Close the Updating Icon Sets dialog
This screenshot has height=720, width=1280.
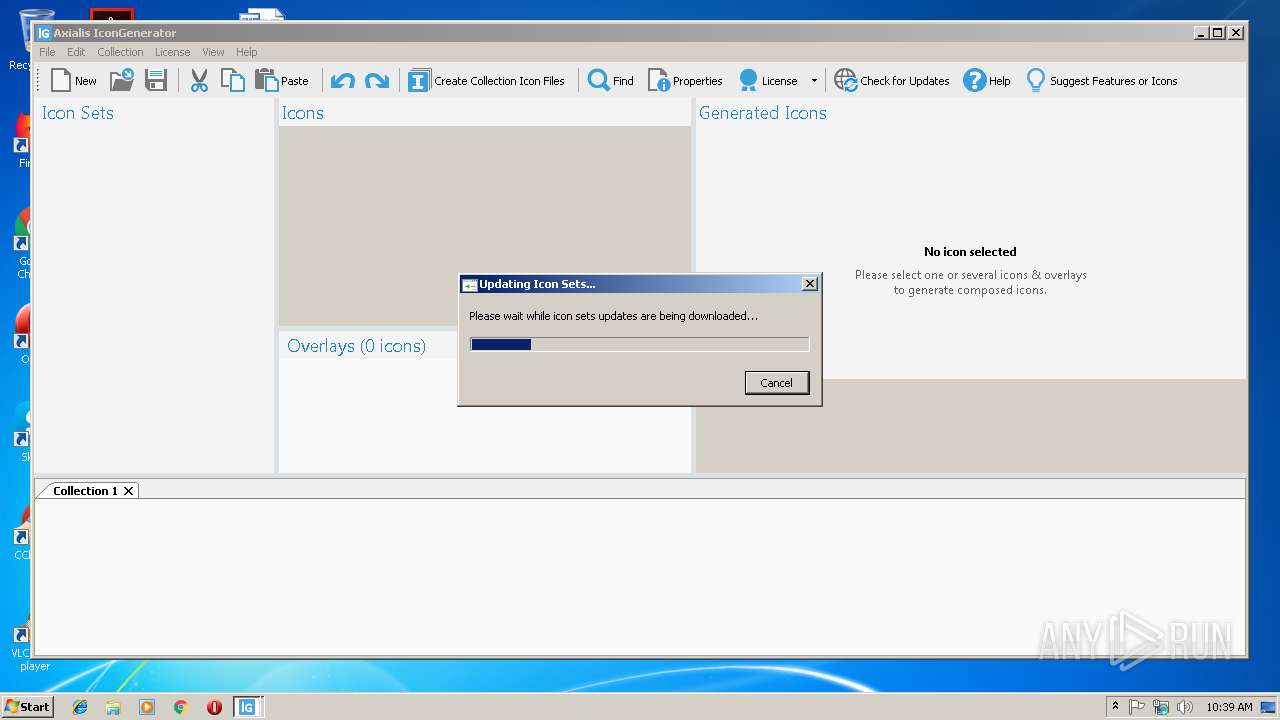point(810,284)
